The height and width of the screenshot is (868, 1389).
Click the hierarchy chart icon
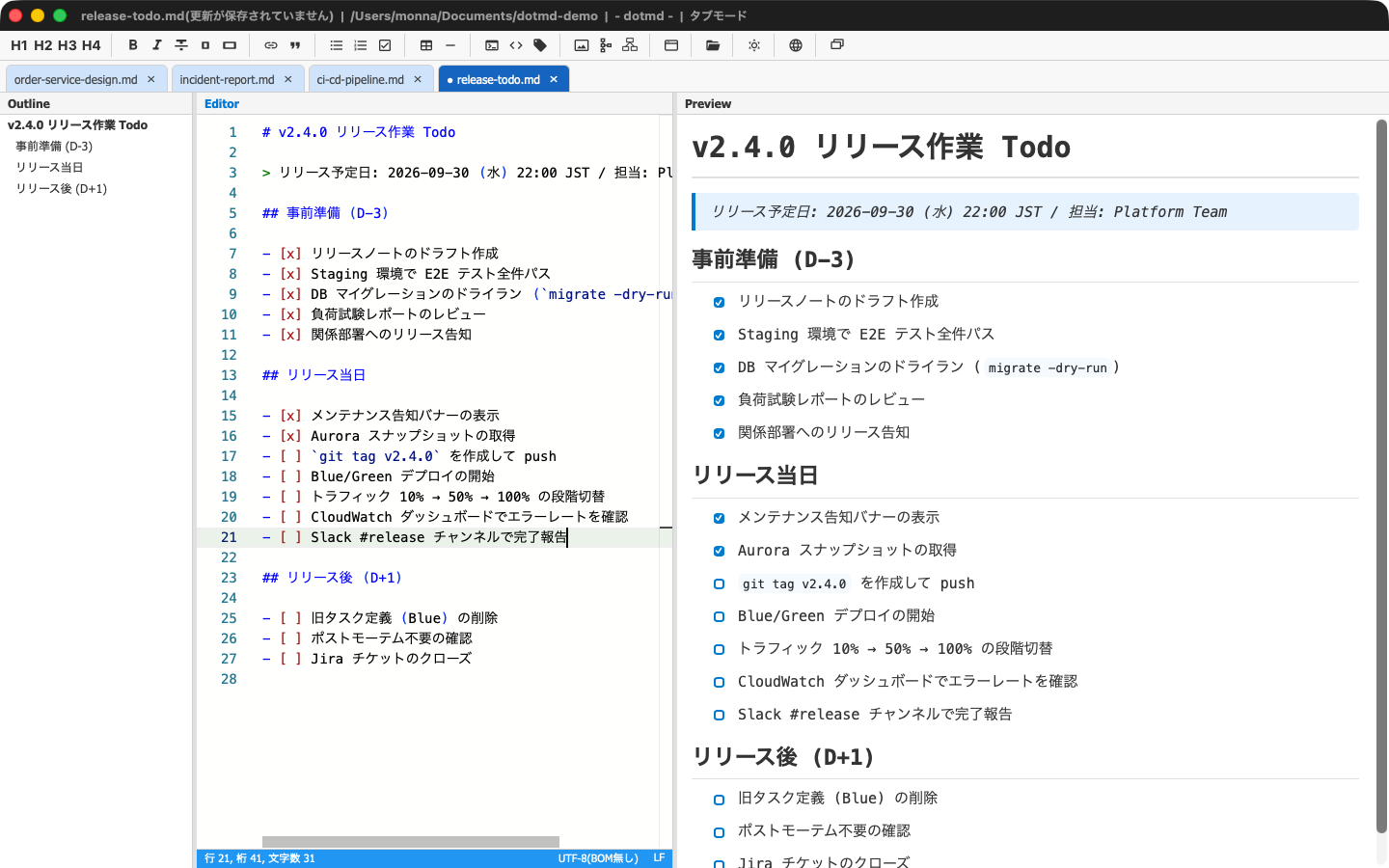pyautogui.click(x=630, y=45)
